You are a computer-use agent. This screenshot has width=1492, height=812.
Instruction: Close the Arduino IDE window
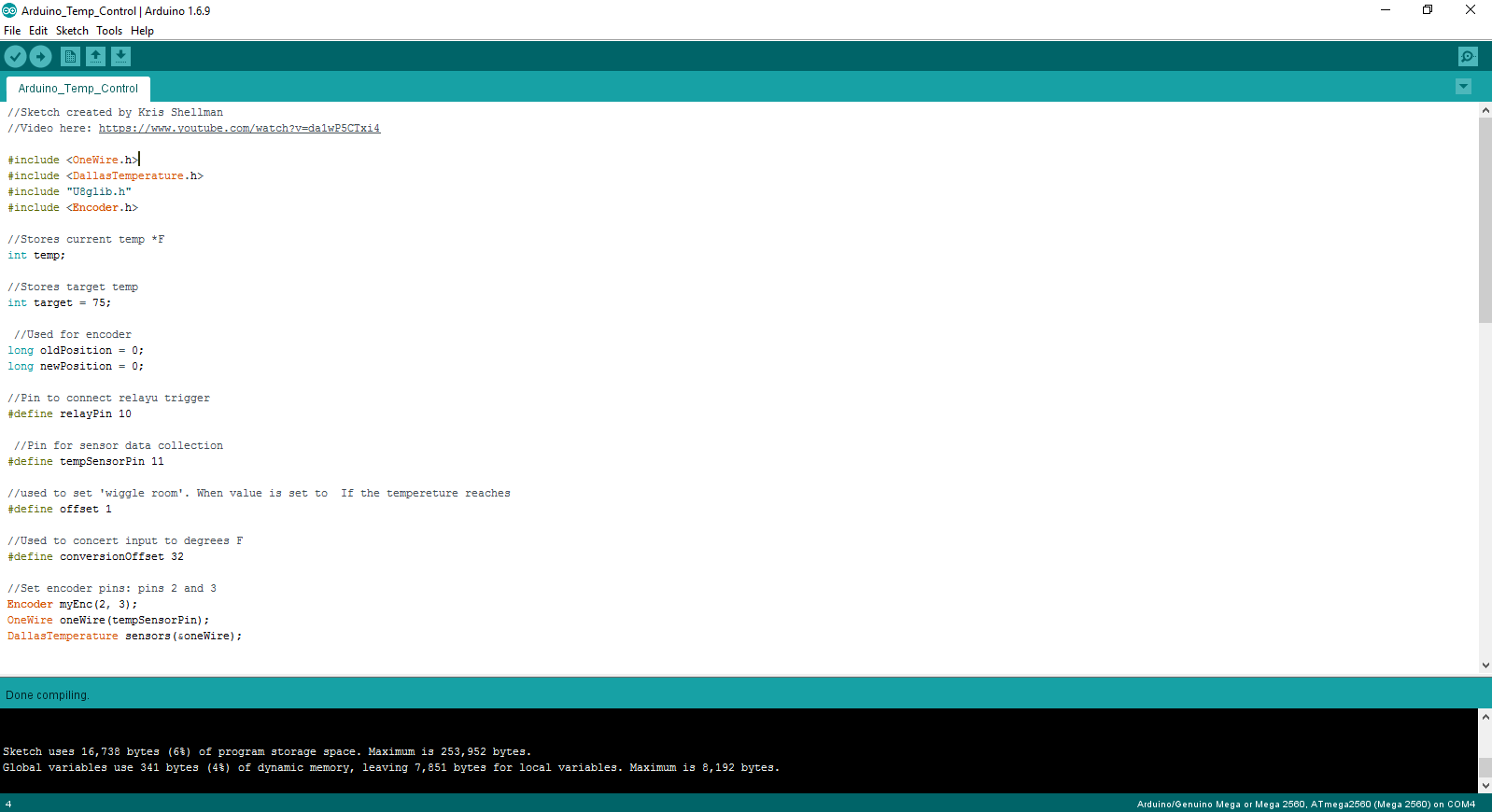pos(1471,10)
